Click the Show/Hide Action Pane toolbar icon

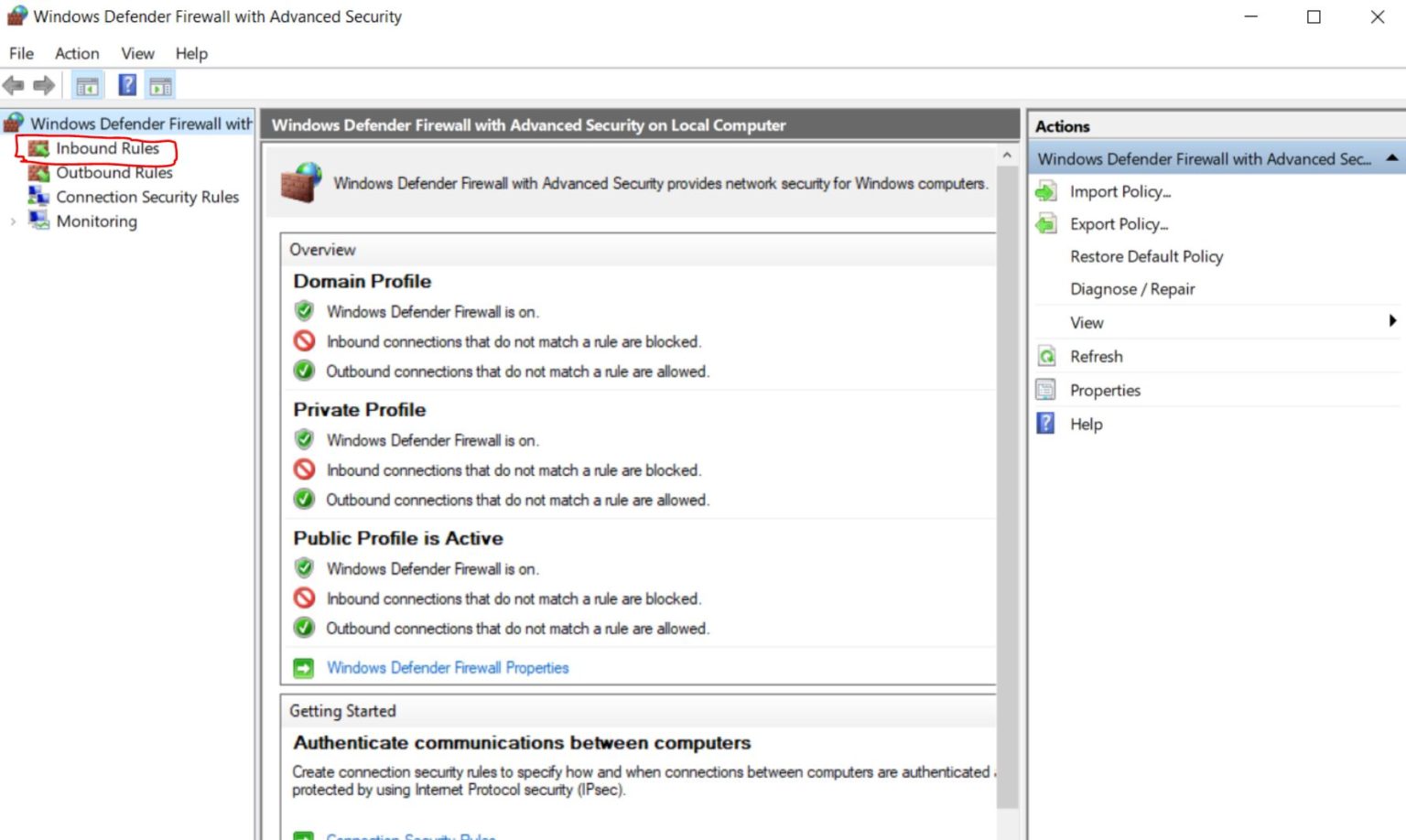coord(161,86)
